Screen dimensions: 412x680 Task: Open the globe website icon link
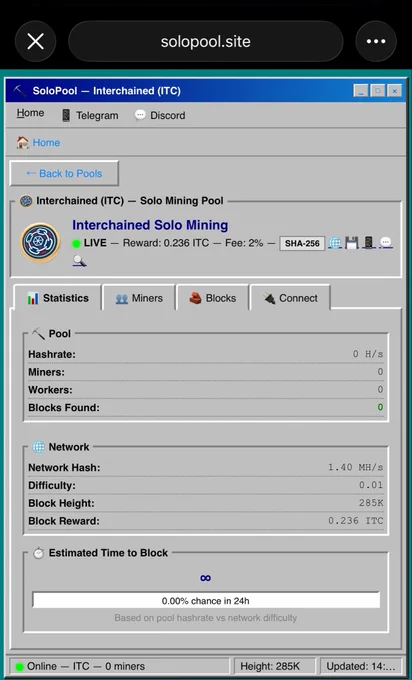pyautogui.click(x=334, y=242)
